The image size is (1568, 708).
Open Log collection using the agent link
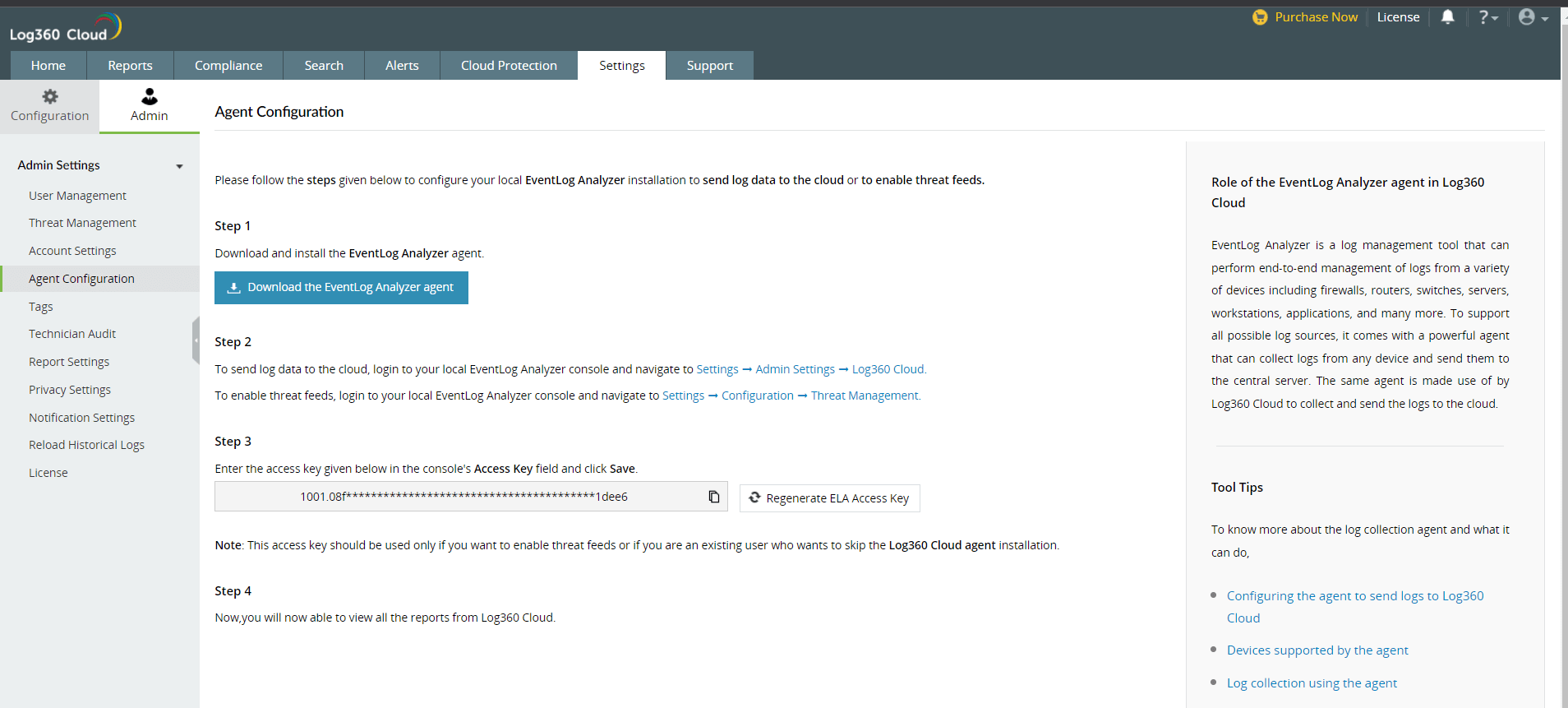point(1312,683)
